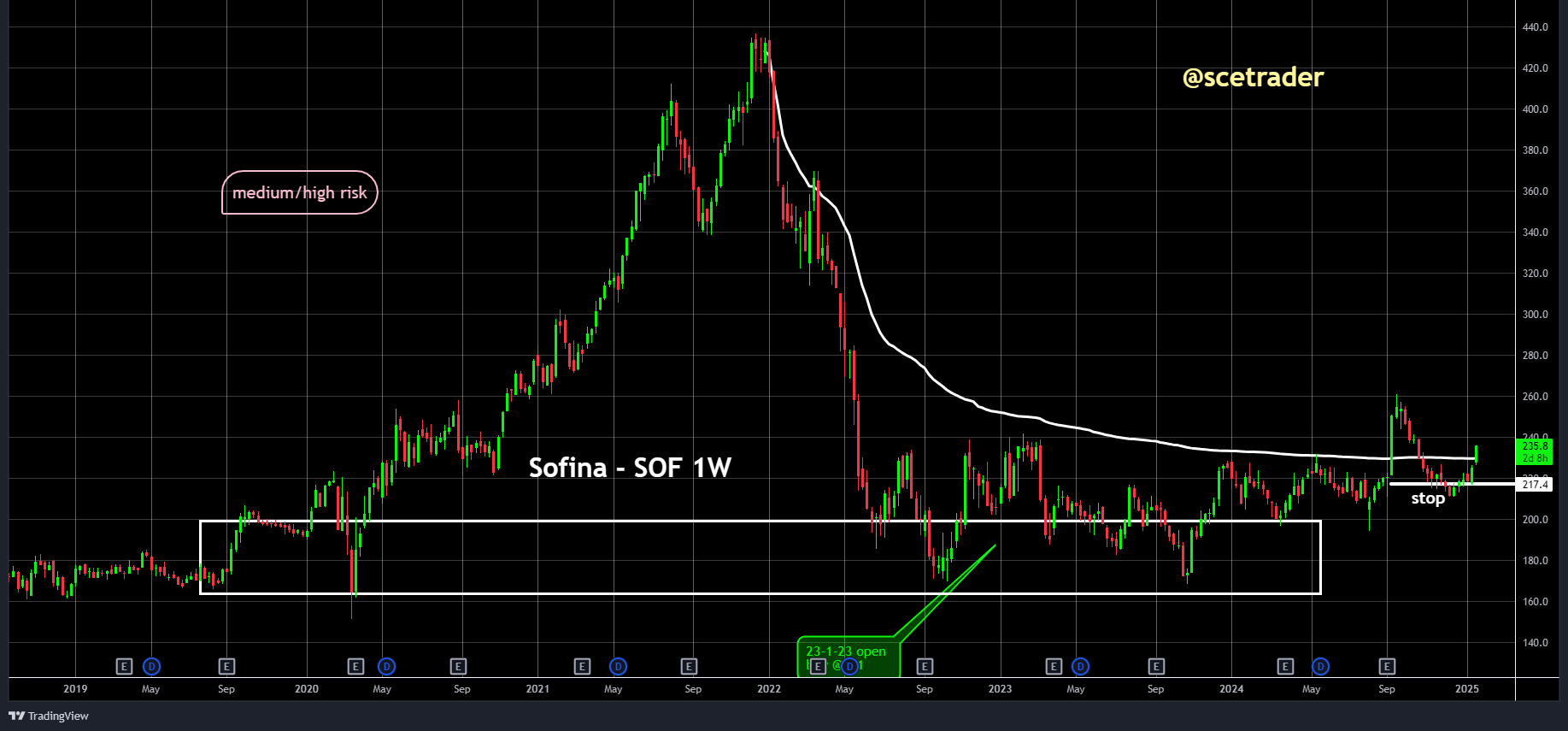
Task: Open the TradingView logo link
Action: [x=49, y=716]
